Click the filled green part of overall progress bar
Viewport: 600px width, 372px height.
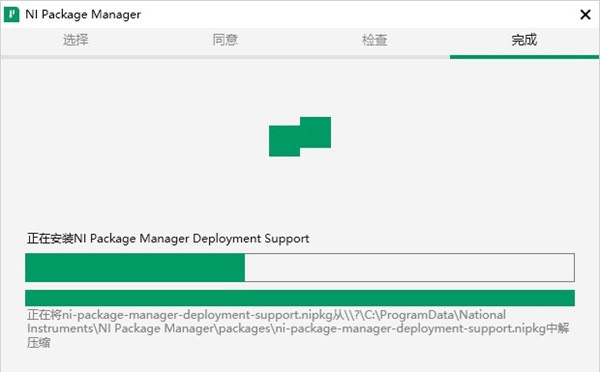point(135,268)
